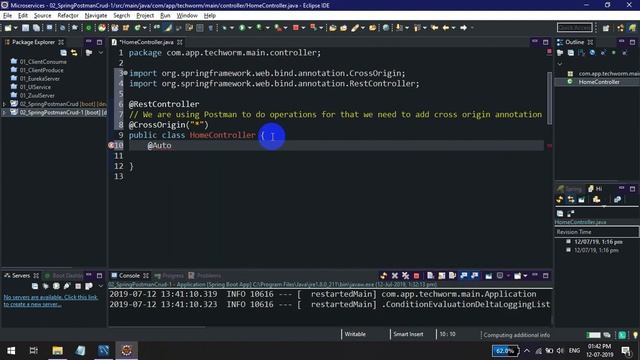
Task: Click the Debug bug toolbar icon
Action: click(224, 28)
